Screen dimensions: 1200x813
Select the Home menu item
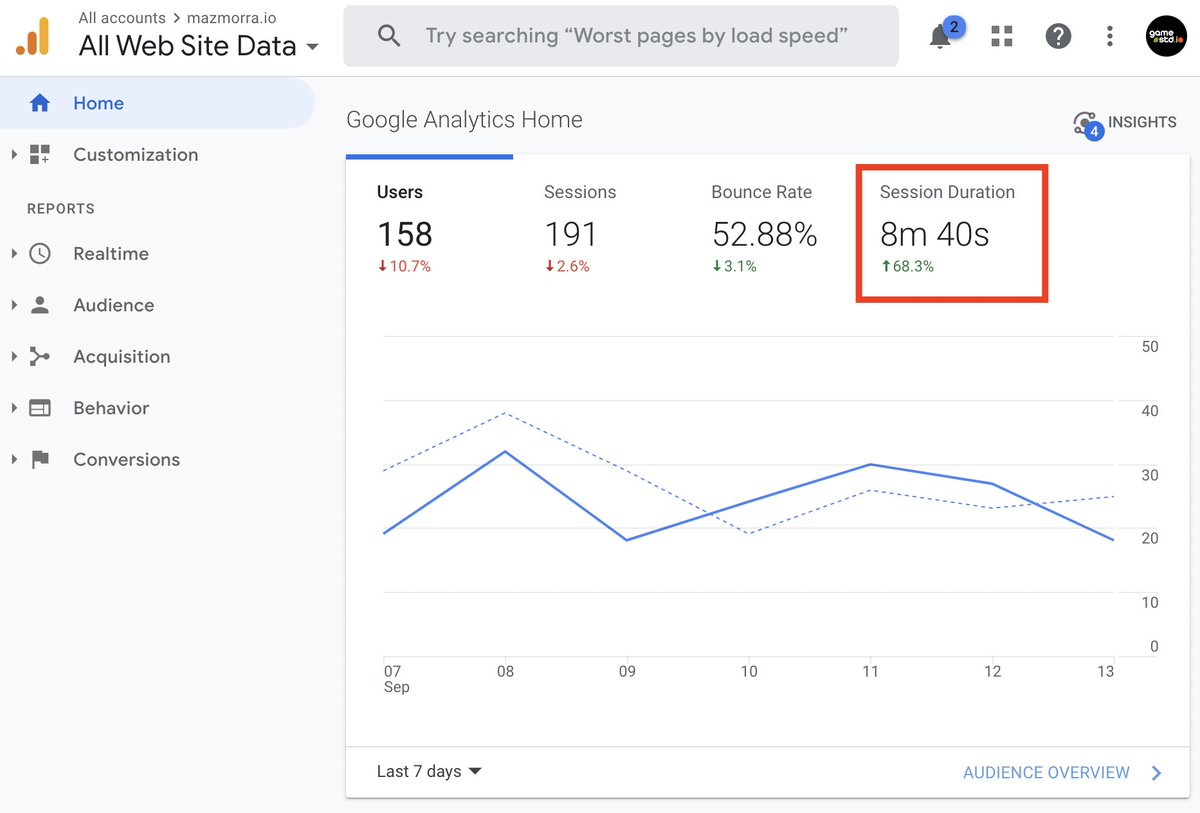click(x=157, y=103)
